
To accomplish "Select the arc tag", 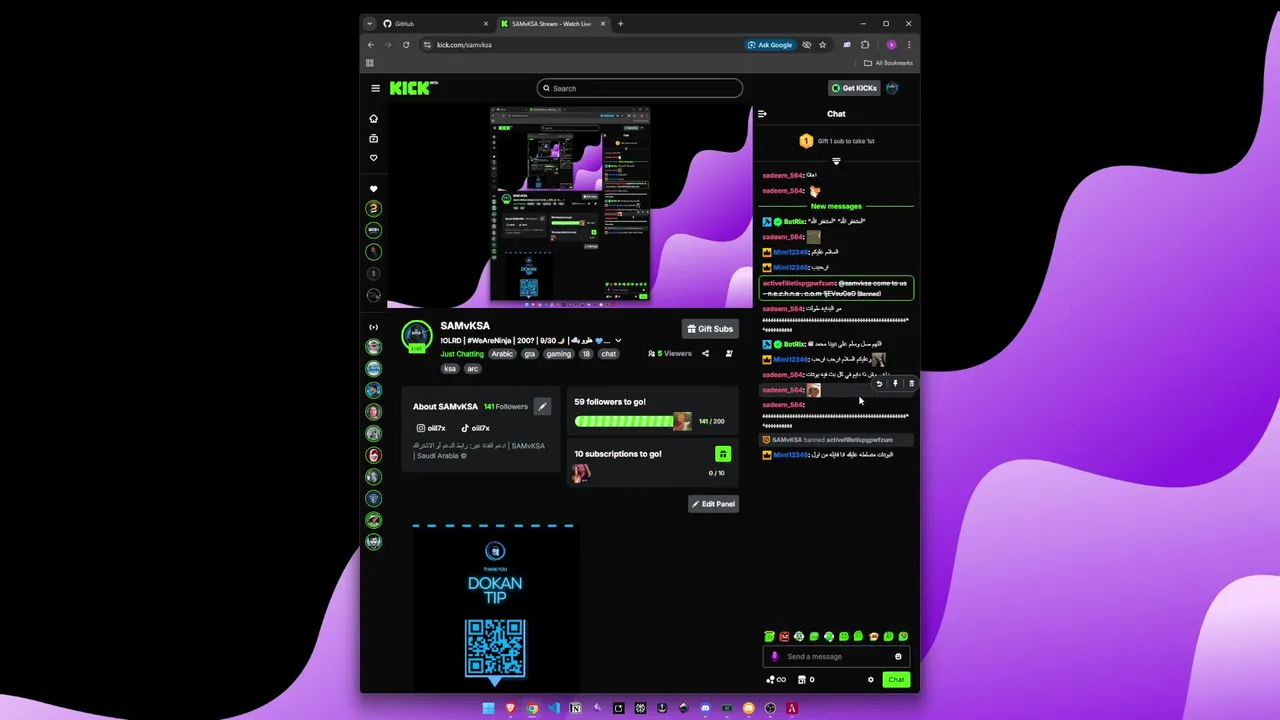I will tap(473, 369).
